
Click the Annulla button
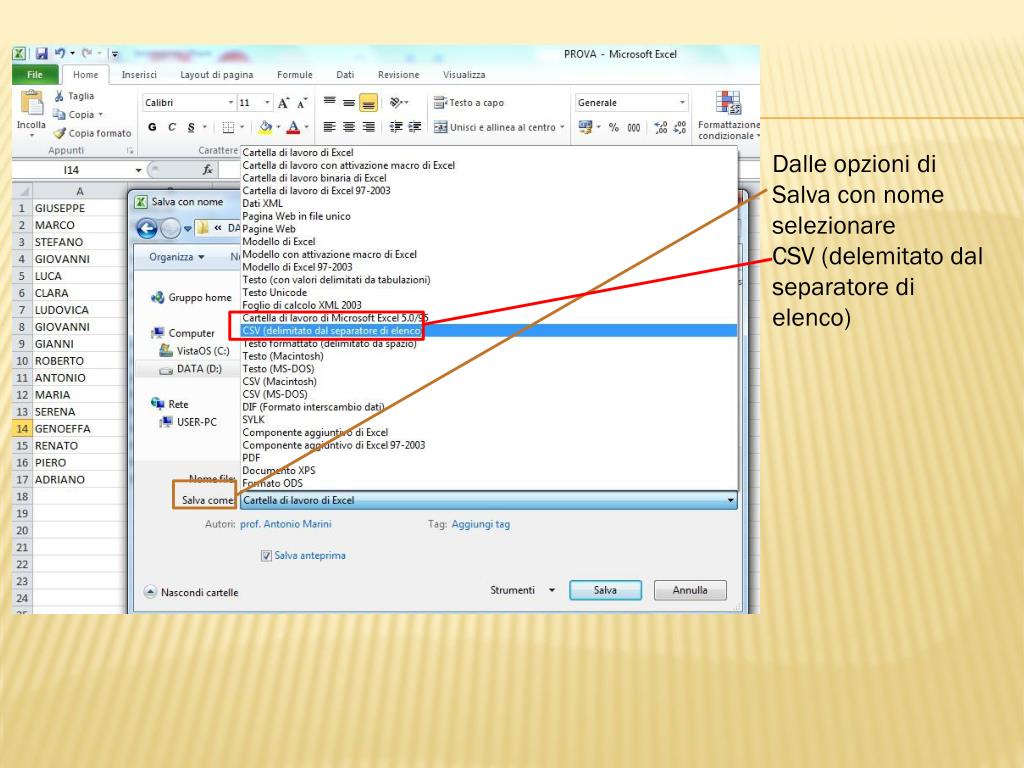coord(690,590)
